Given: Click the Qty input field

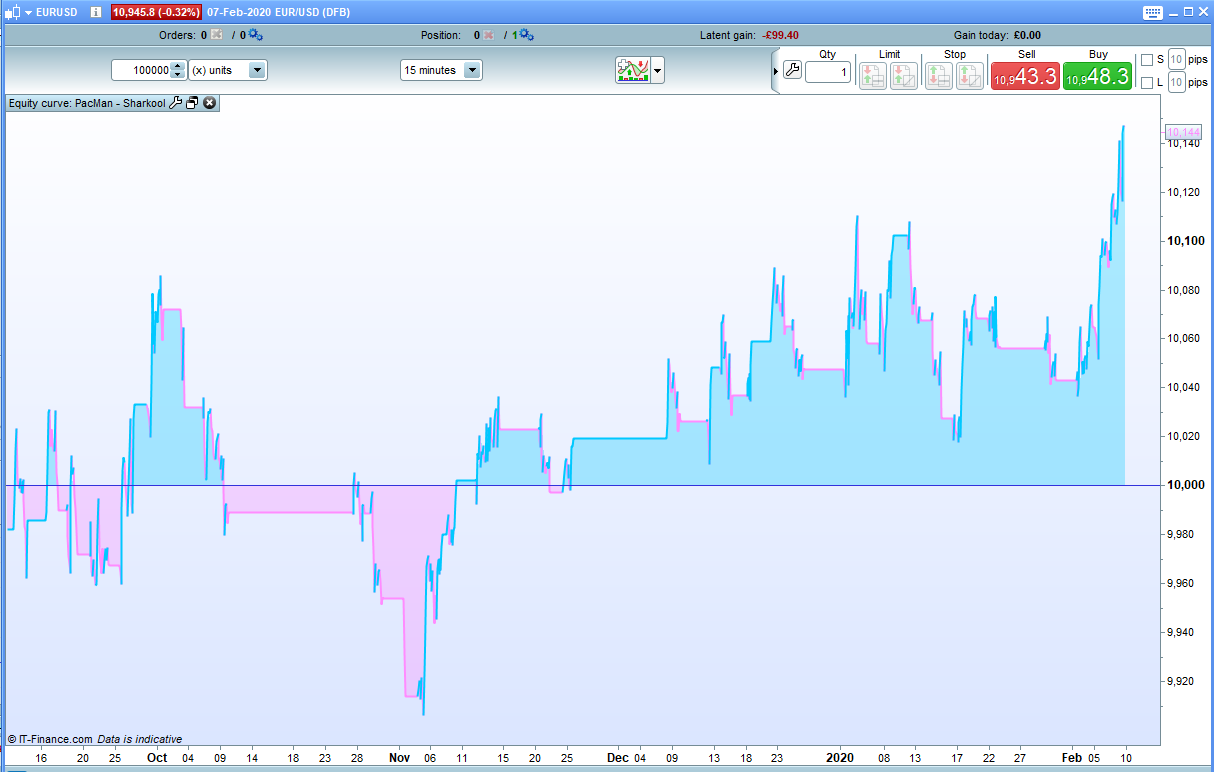Looking at the screenshot, I should tap(828, 72).
